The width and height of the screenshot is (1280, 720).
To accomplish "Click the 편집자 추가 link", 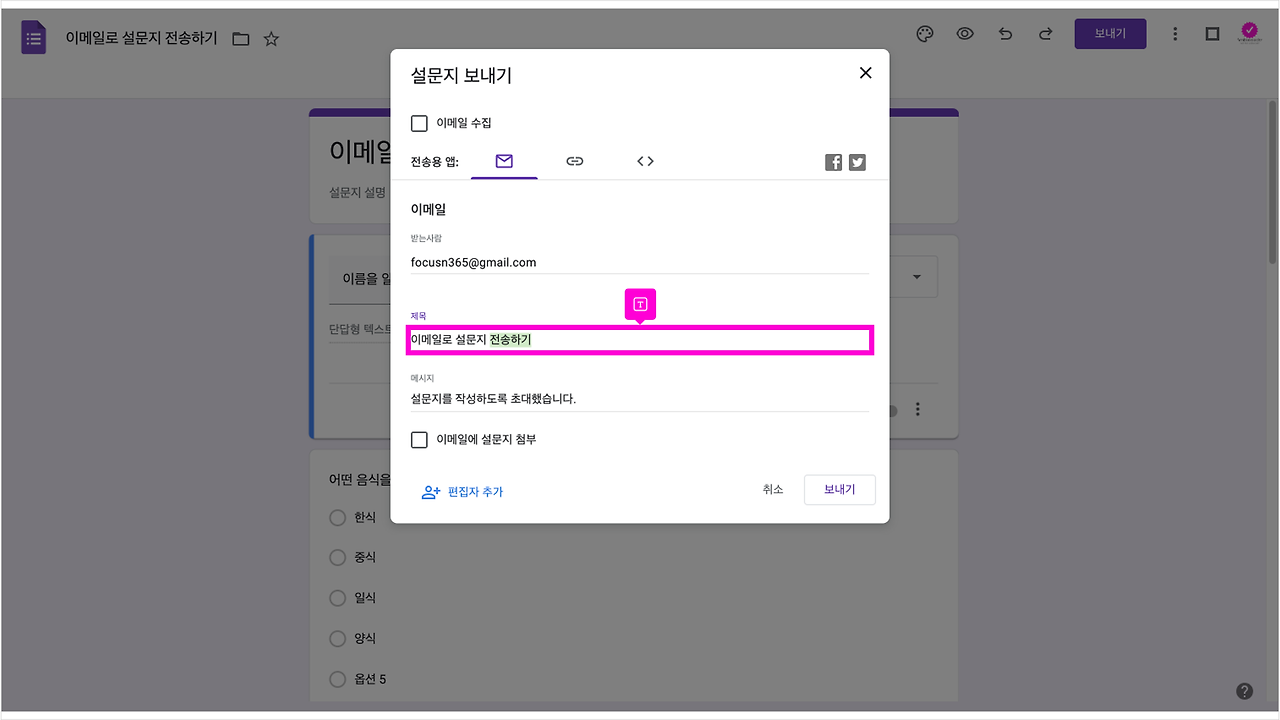I will click(474, 492).
